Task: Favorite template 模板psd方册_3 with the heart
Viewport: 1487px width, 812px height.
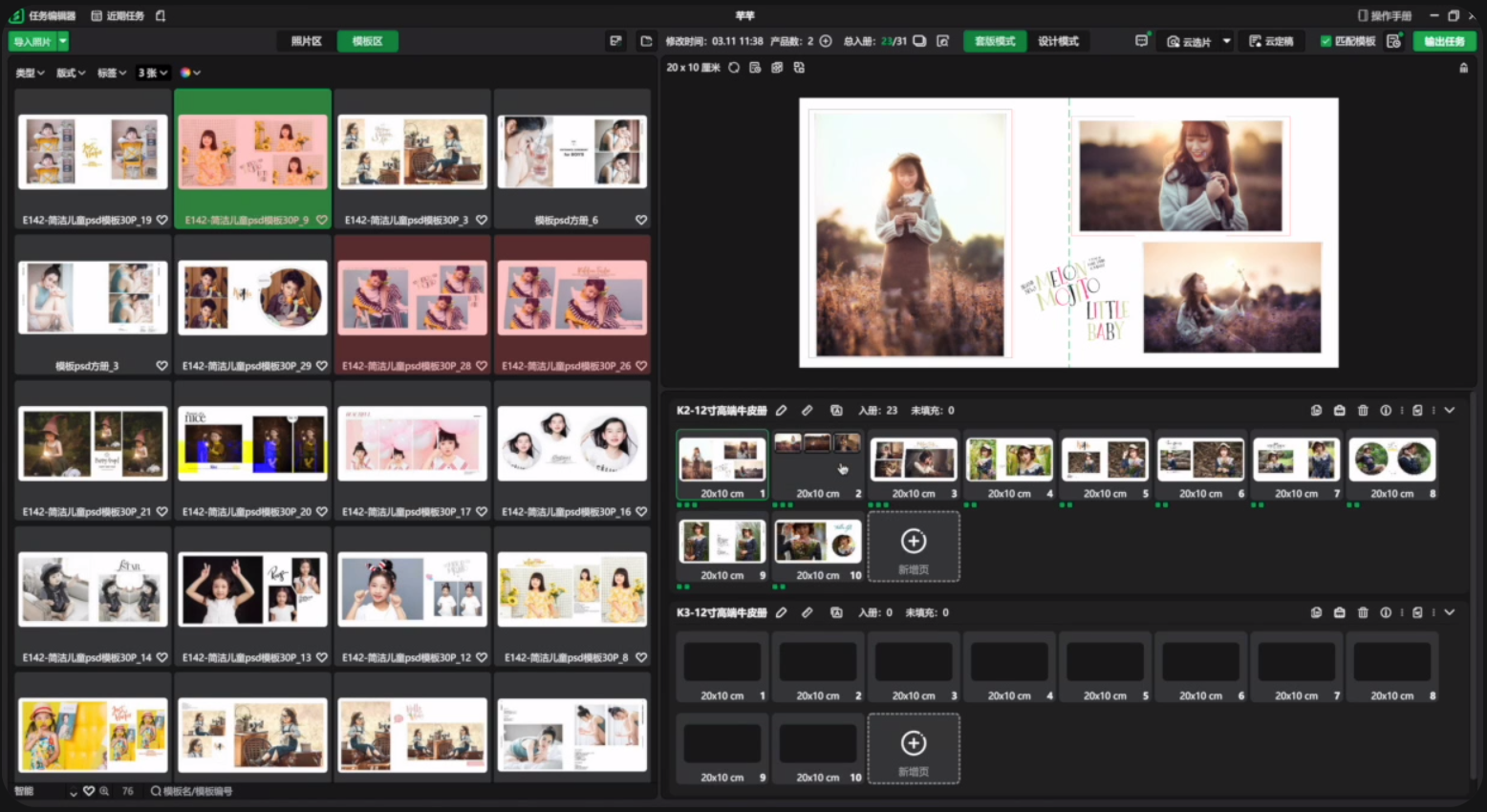Action: [x=162, y=366]
